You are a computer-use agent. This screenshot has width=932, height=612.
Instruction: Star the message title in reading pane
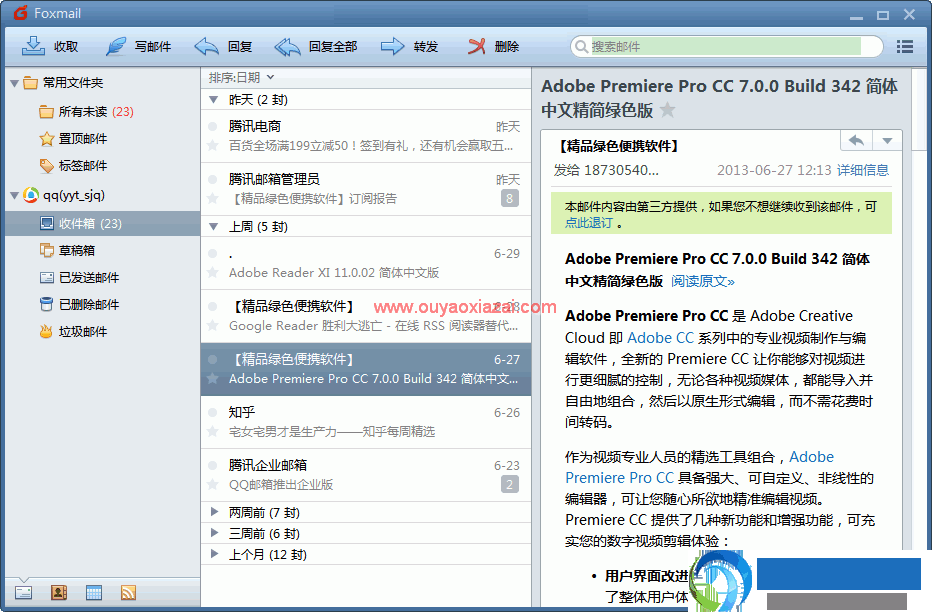pos(667,110)
